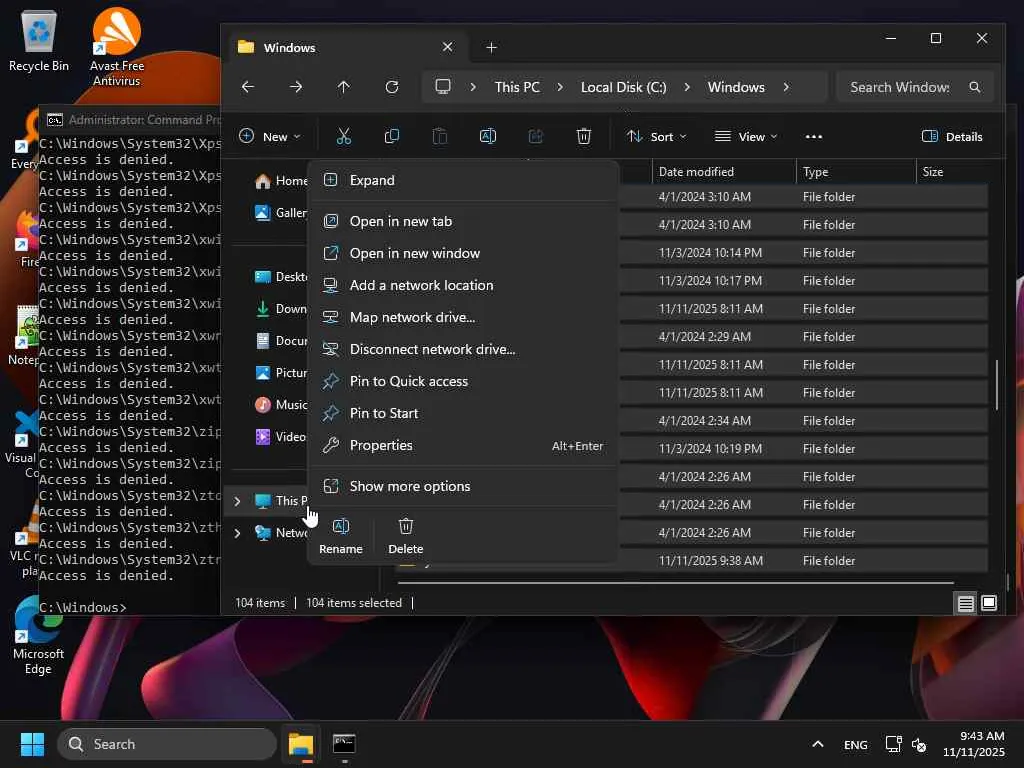This screenshot has height=768, width=1024.
Task: Click Delete icon in the context menu
Action: coord(406,535)
